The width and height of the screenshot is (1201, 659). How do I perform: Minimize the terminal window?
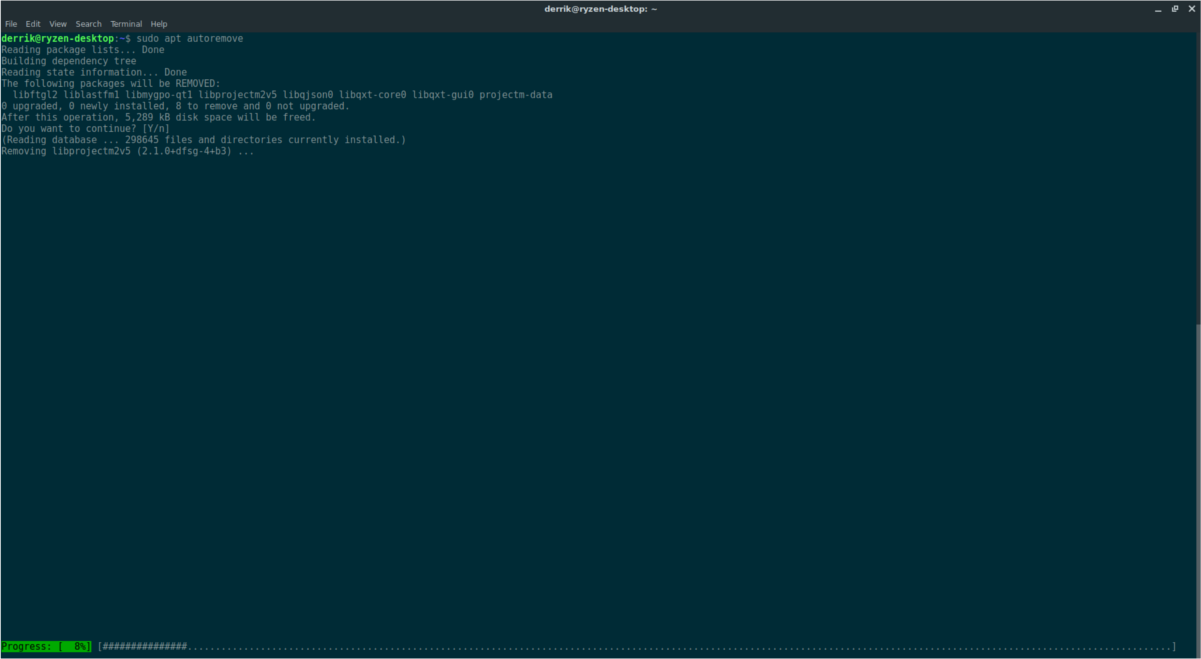pyautogui.click(x=1158, y=8)
